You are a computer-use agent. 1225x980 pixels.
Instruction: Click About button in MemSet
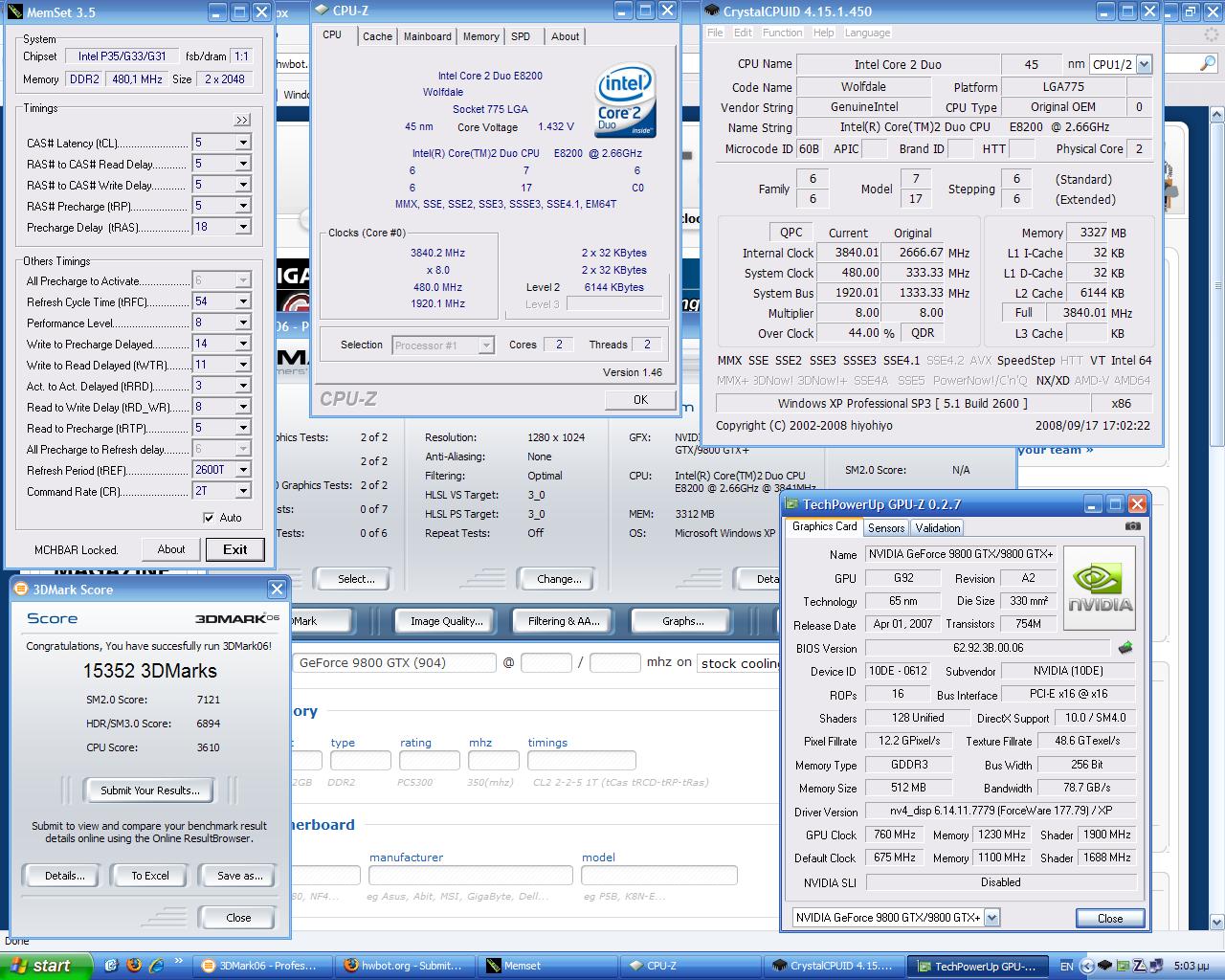pos(171,549)
